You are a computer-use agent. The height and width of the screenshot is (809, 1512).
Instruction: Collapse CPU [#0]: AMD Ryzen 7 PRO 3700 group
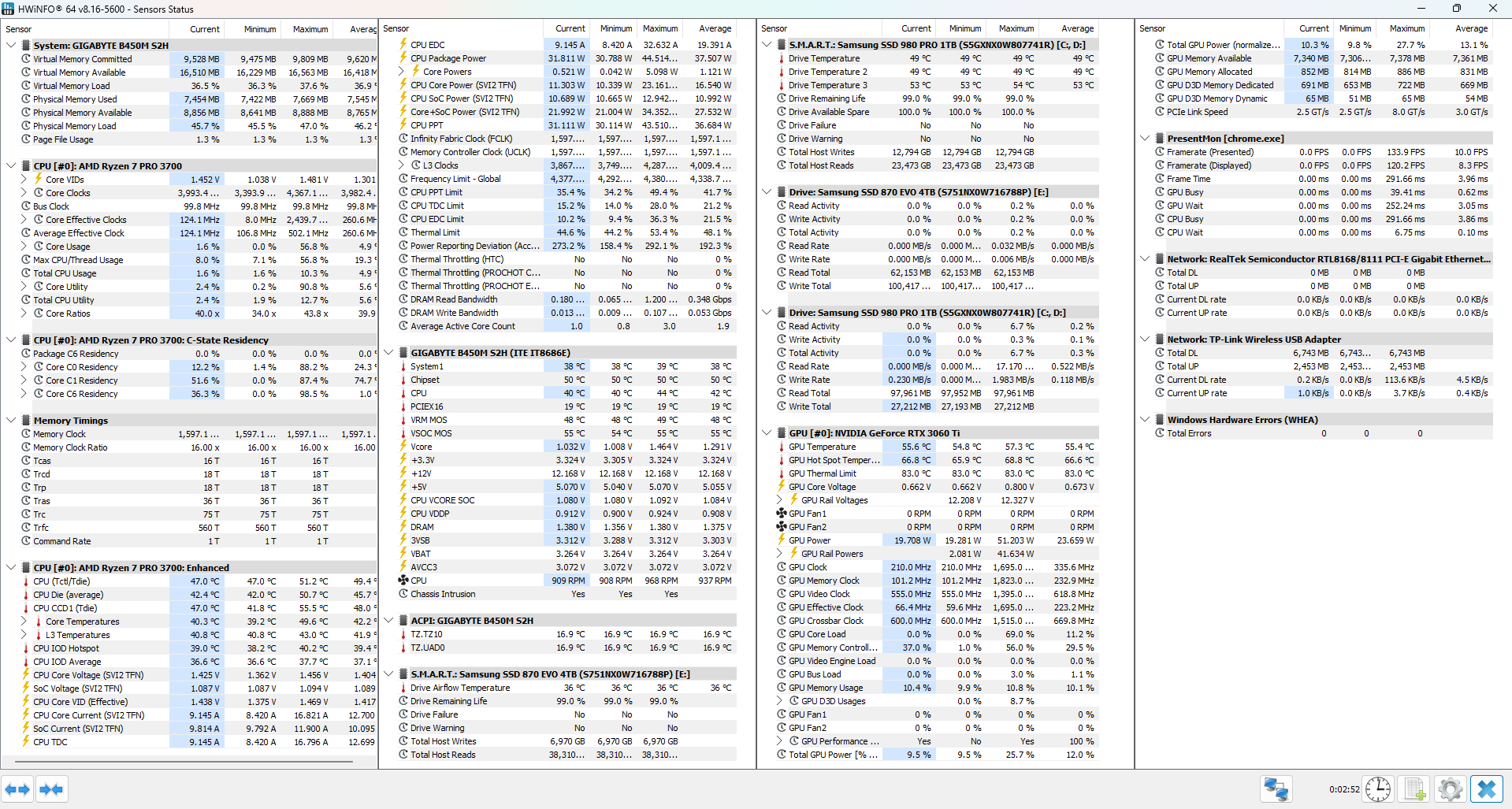tap(11, 166)
